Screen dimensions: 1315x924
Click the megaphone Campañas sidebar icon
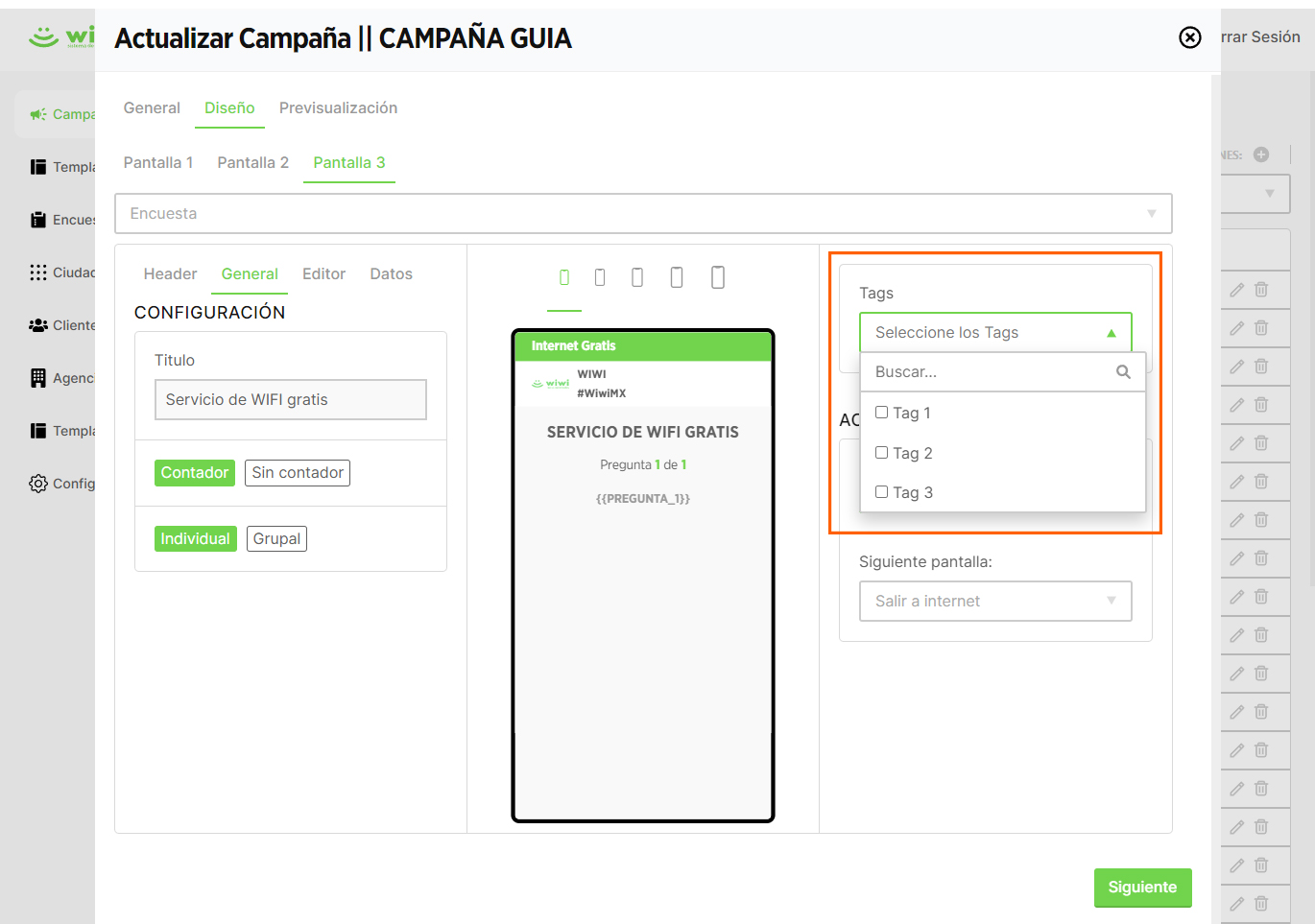tap(38, 114)
